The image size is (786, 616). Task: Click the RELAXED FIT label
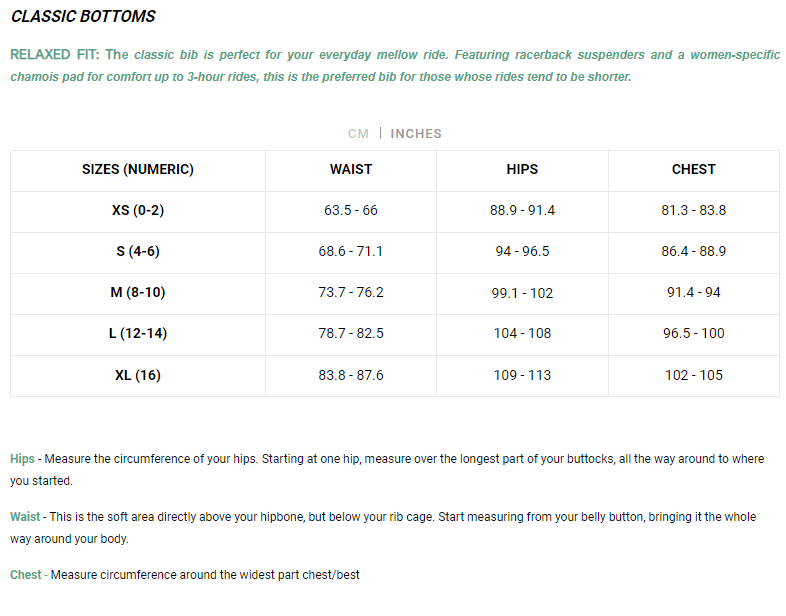55,55
